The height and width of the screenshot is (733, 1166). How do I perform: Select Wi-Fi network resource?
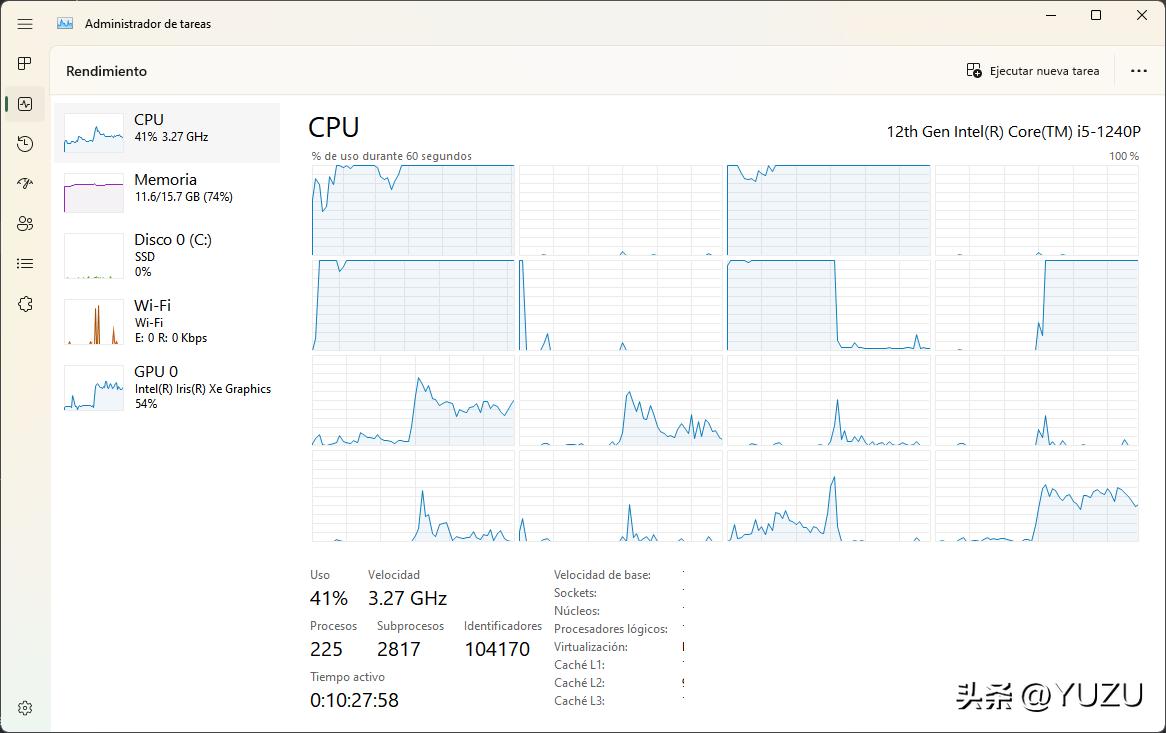coord(167,321)
